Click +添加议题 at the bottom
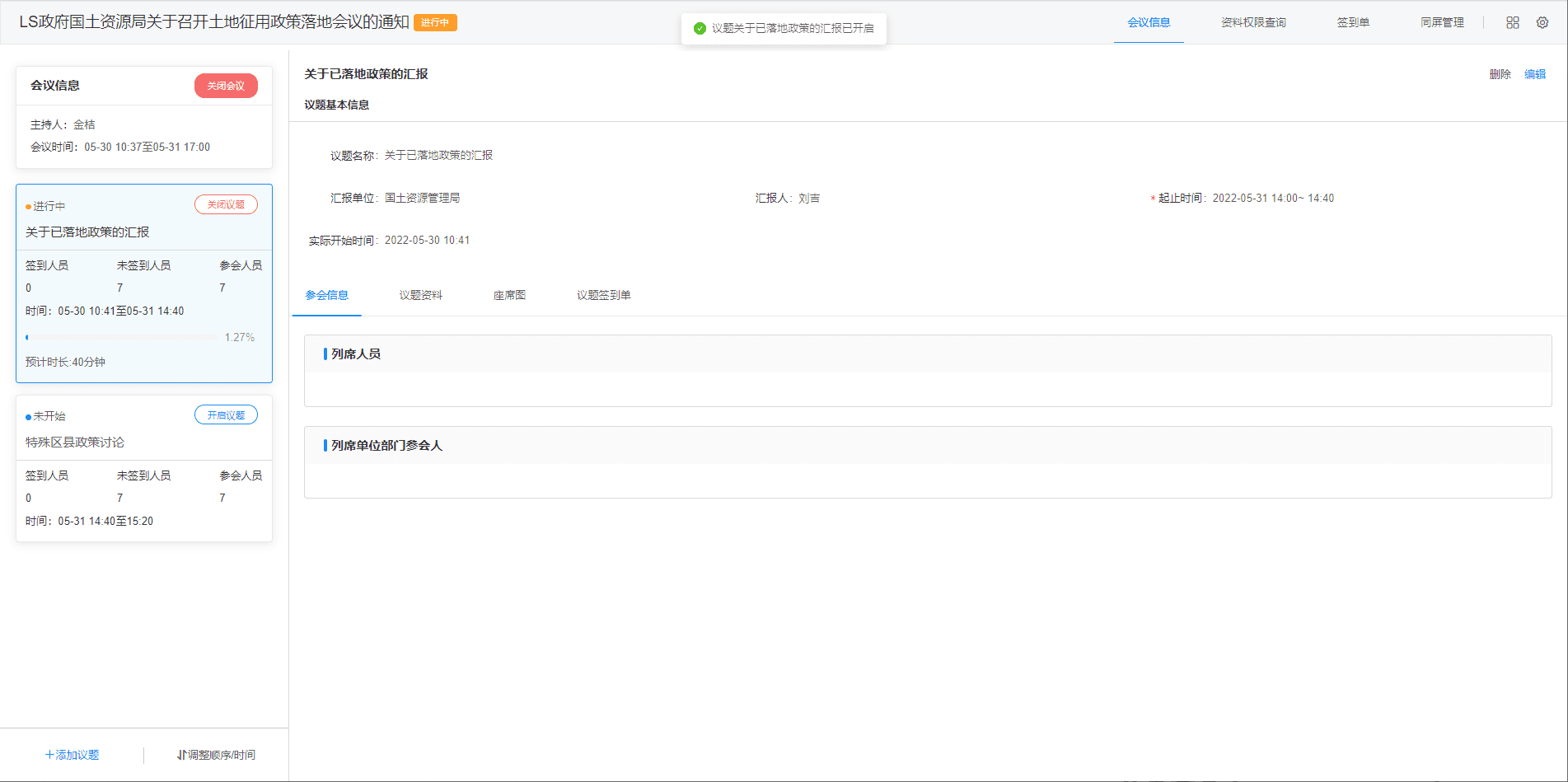 point(72,755)
